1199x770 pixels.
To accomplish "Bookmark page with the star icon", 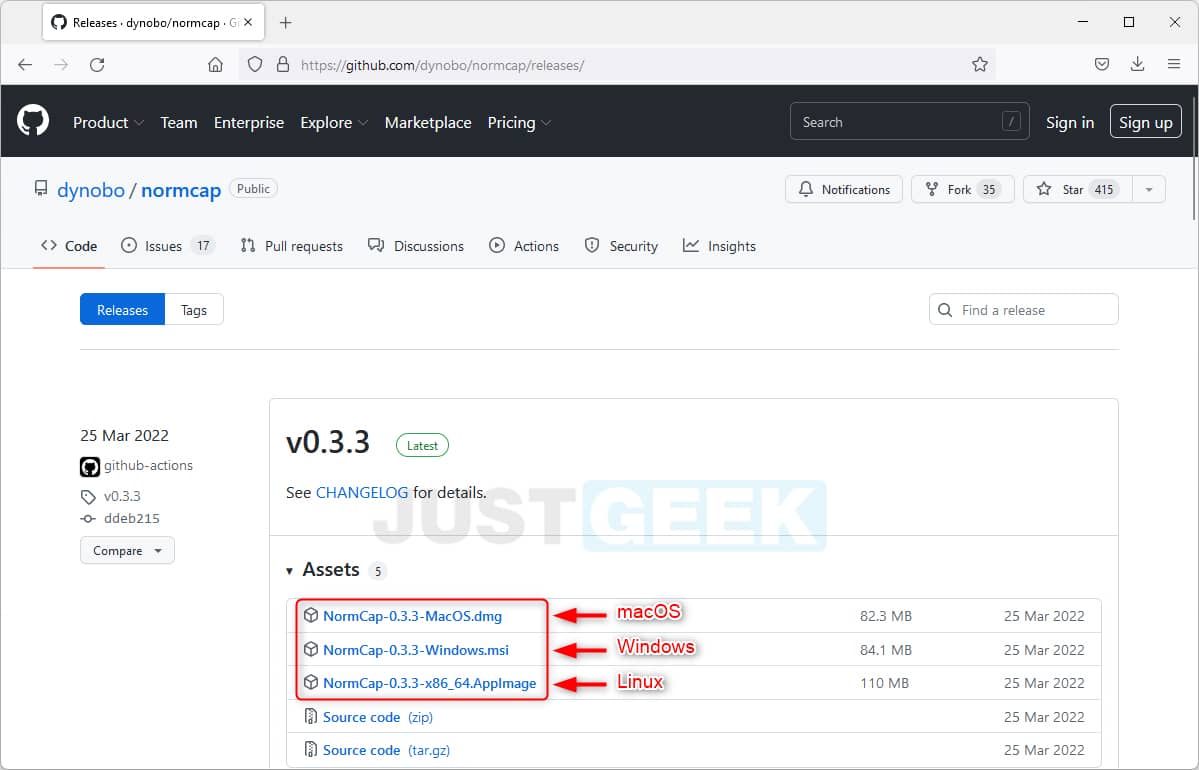I will (x=980, y=65).
